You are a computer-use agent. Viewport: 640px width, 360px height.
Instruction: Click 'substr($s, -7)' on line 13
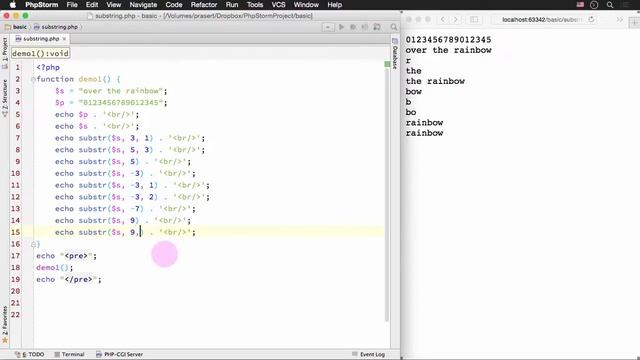pyautogui.click(x=111, y=209)
